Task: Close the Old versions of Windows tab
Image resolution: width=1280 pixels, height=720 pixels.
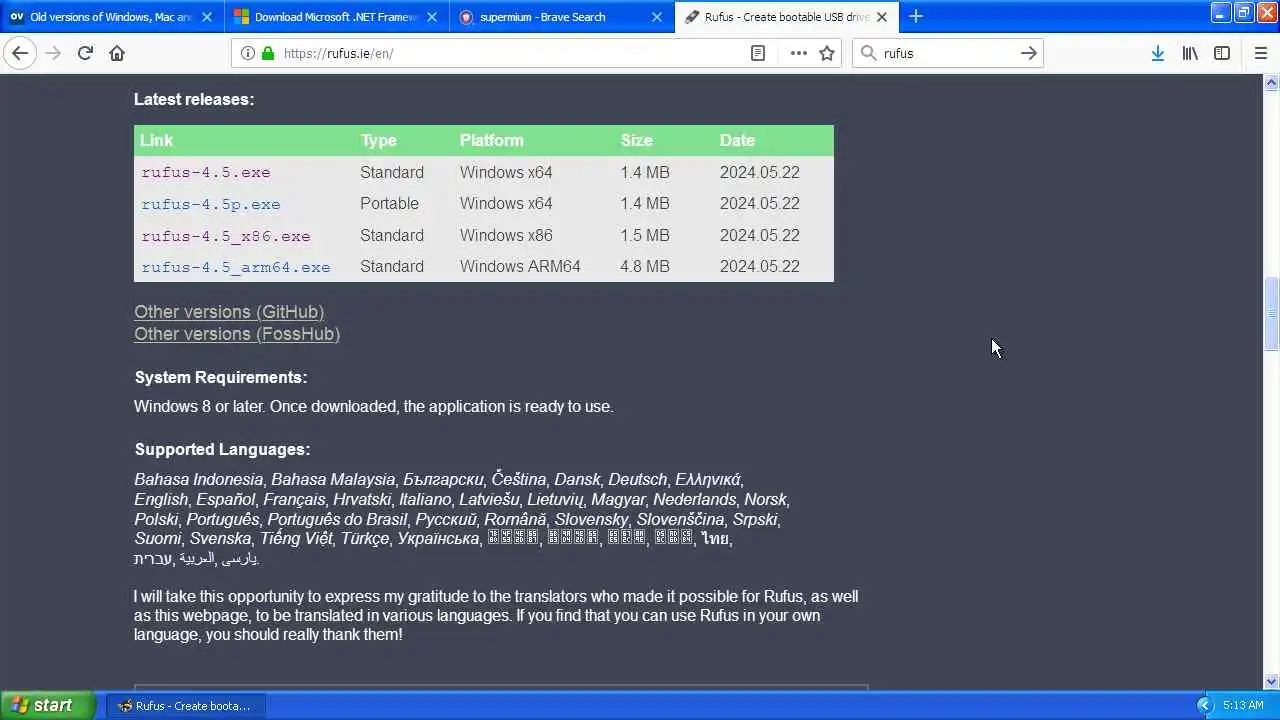Action: click(207, 17)
